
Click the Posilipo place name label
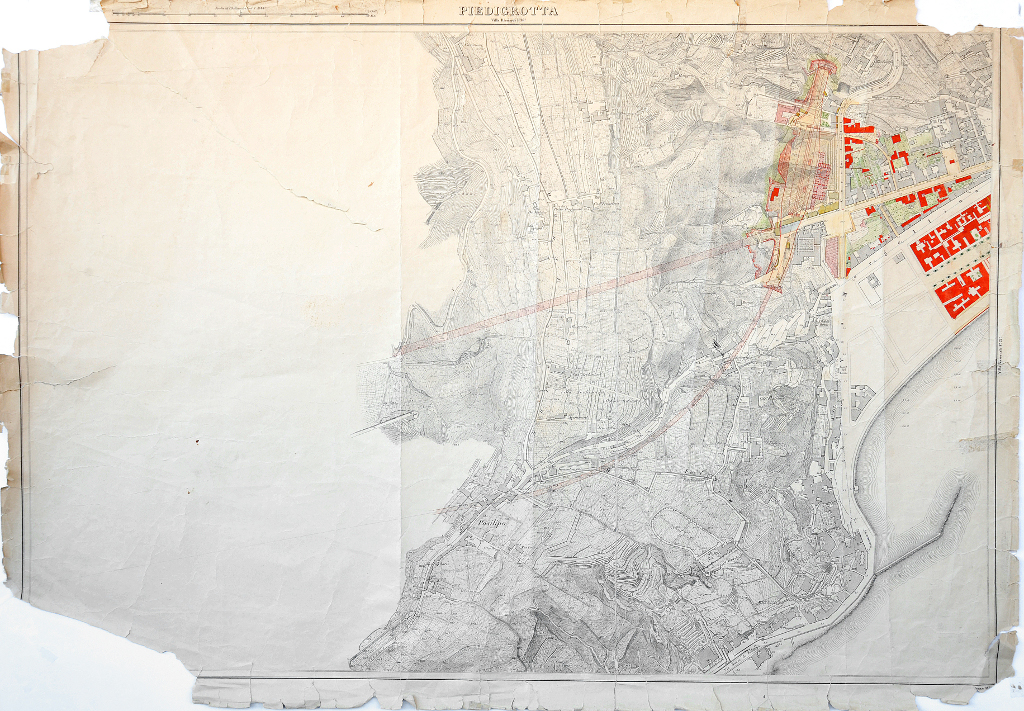[488, 522]
